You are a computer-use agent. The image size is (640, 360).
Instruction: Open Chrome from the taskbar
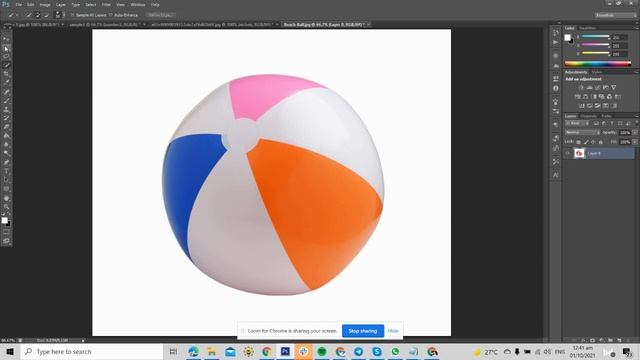click(267, 351)
